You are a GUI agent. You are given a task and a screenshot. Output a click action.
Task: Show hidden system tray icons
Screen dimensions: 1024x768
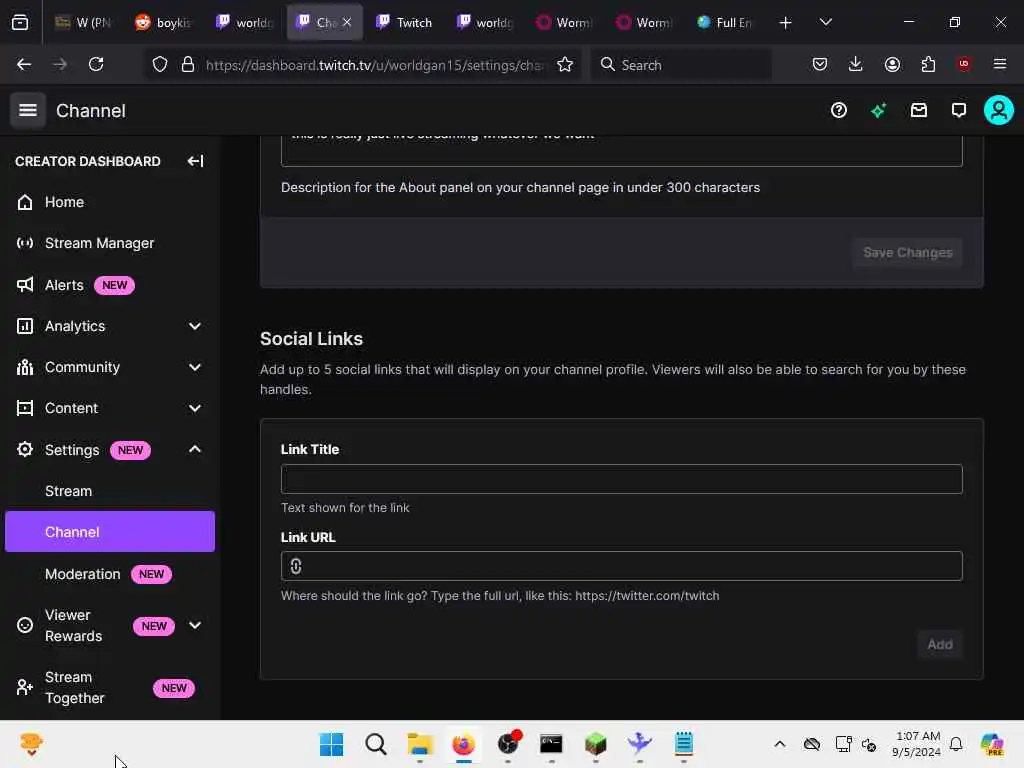click(780, 744)
